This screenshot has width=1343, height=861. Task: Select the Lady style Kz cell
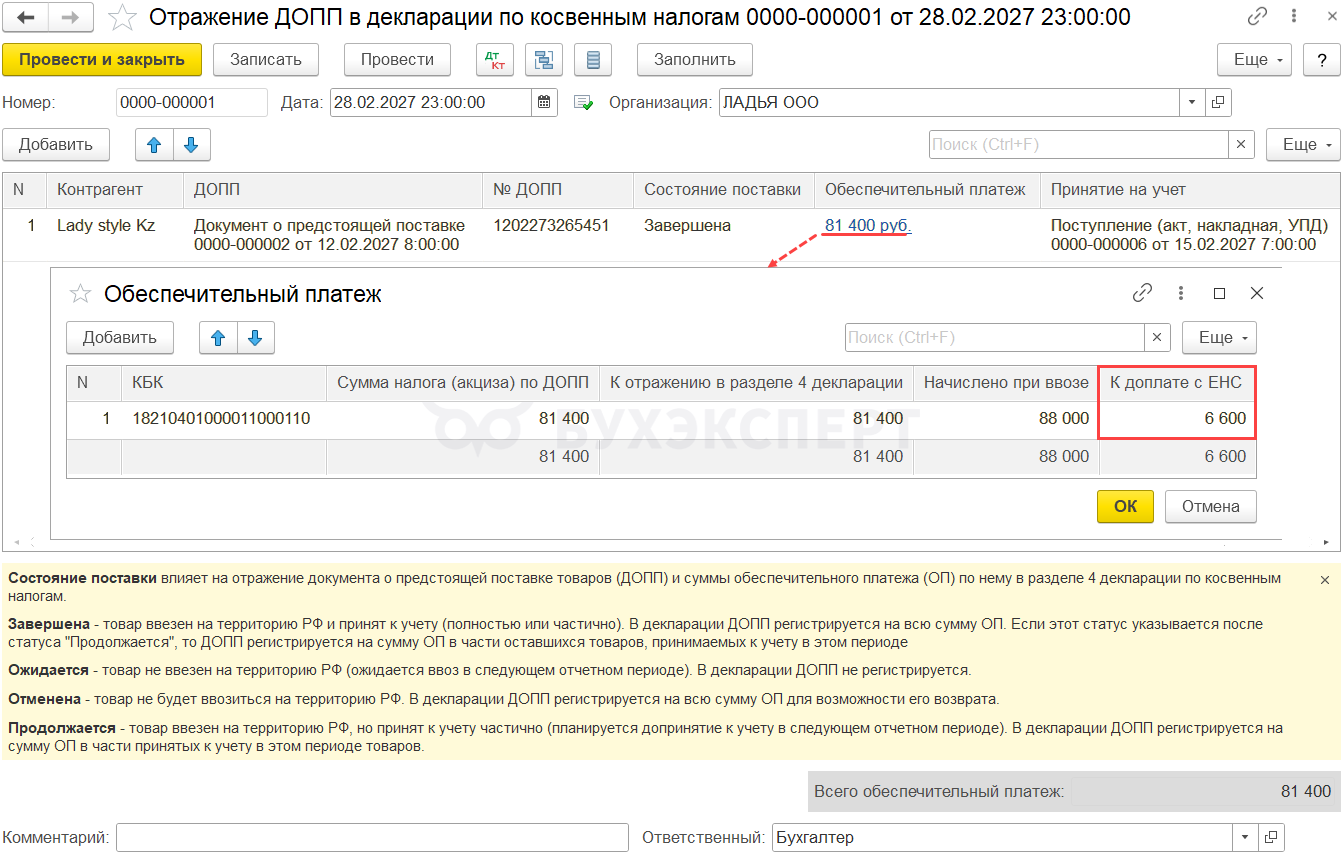(115, 235)
